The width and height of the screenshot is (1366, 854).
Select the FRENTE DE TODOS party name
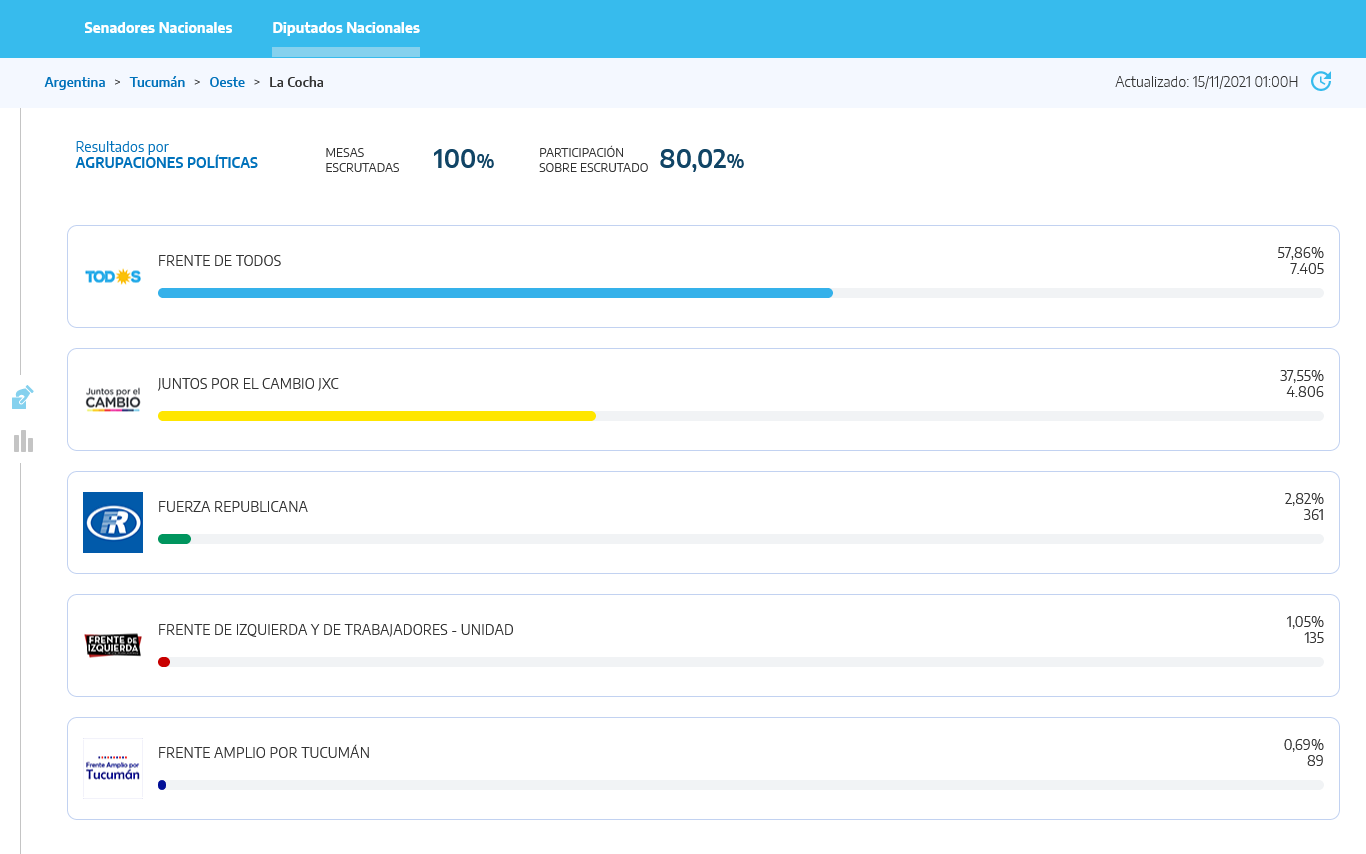tap(220, 261)
